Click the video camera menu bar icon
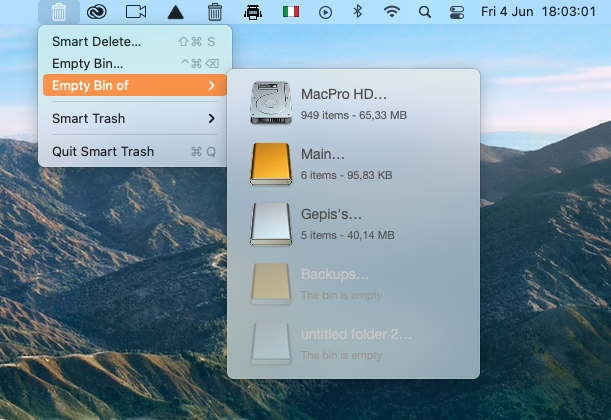This screenshot has height=420, width=611. (x=136, y=12)
